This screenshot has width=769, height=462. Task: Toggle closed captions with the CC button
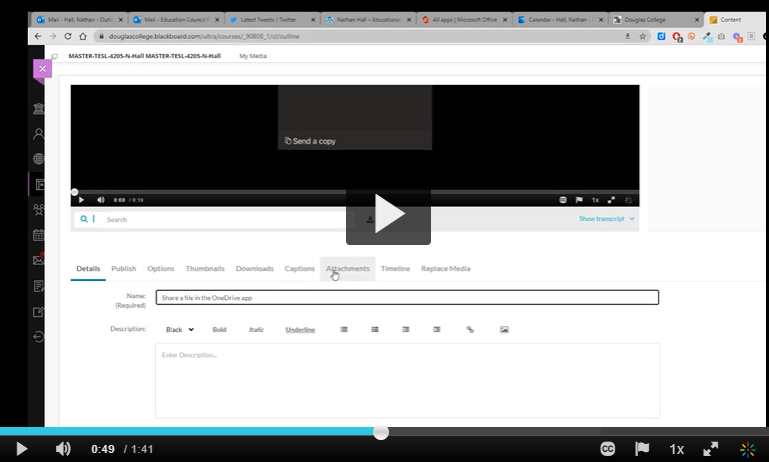click(607, 449)
